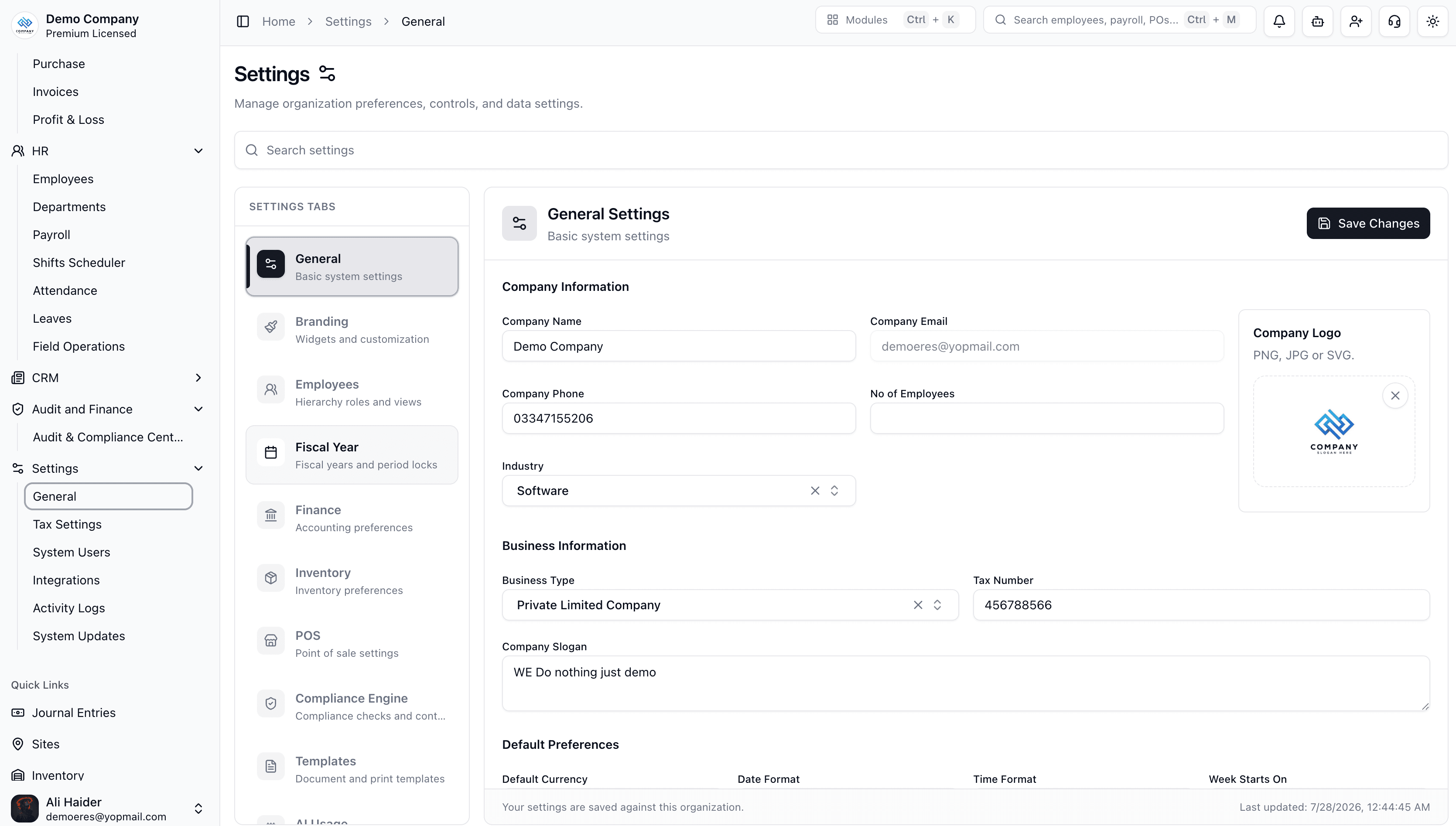Open Profit & Loss page
Image resolution: width=1456 pixels, height=826 pixels.
68,119
